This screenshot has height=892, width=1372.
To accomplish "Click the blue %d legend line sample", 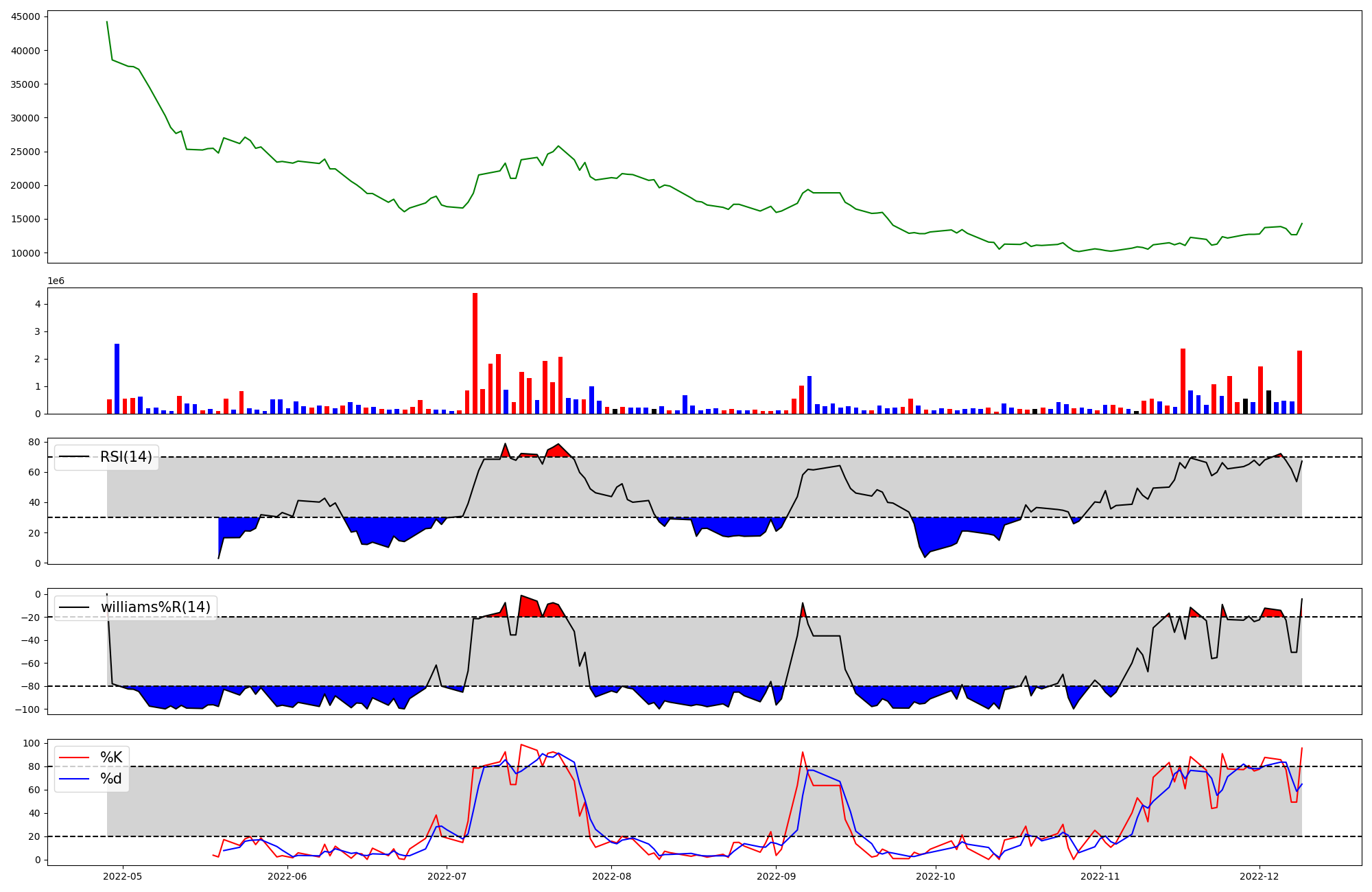I will 74,779.
